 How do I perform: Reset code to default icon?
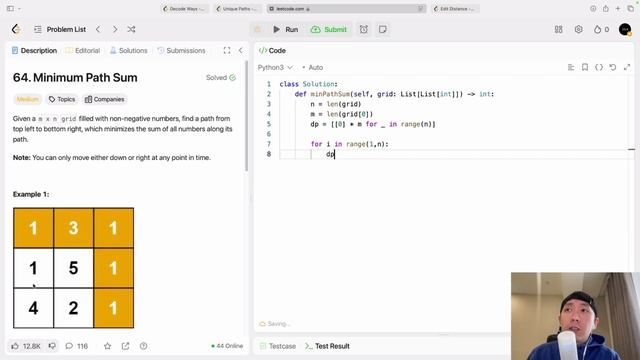pyautogui.click(x=613, y=67)
